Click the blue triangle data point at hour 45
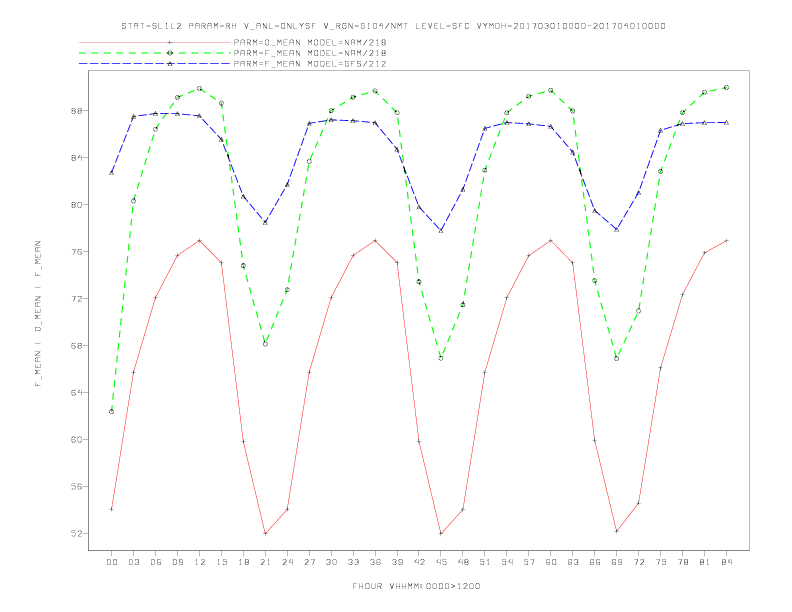Screen dimensions: 792x612 [x=441, y=231]
